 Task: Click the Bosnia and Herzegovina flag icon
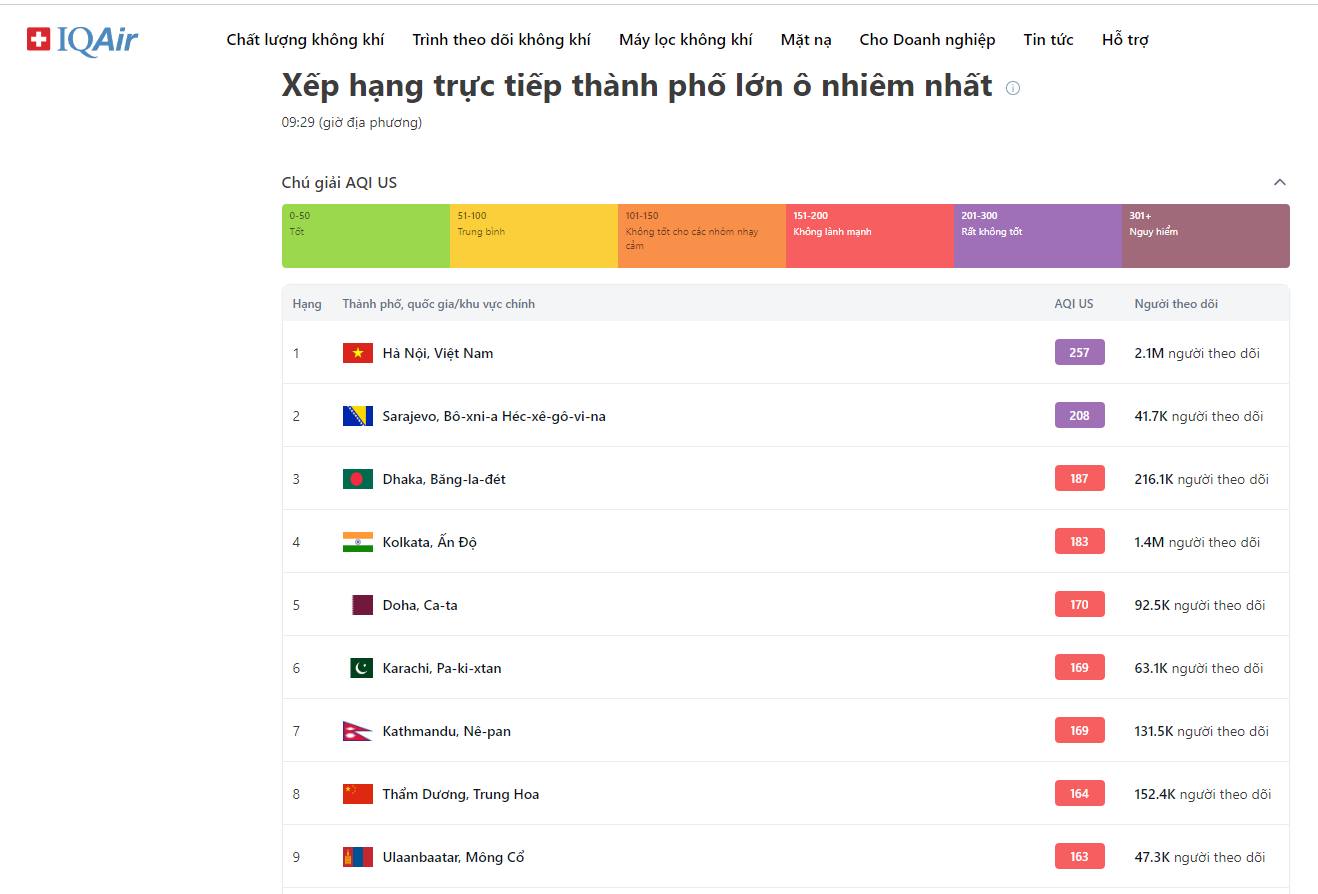click(357, 416)
